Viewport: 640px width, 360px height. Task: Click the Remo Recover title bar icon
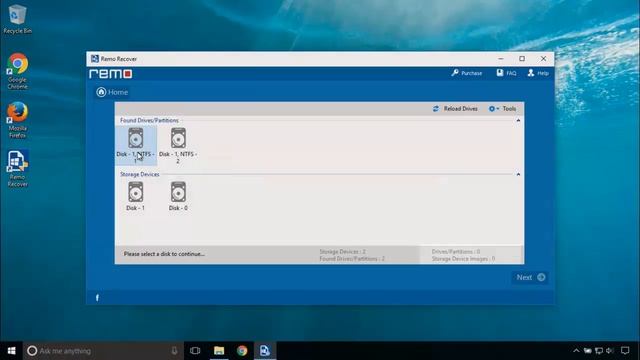[95, 59]
